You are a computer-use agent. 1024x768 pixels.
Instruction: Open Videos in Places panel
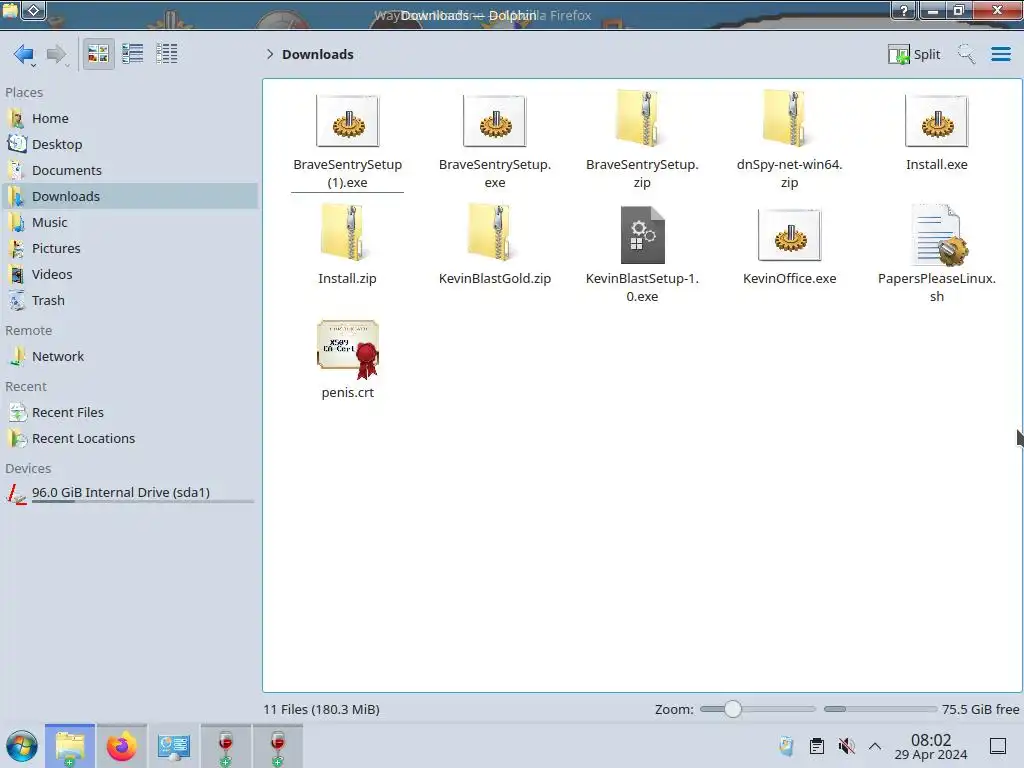coord(131,275)
